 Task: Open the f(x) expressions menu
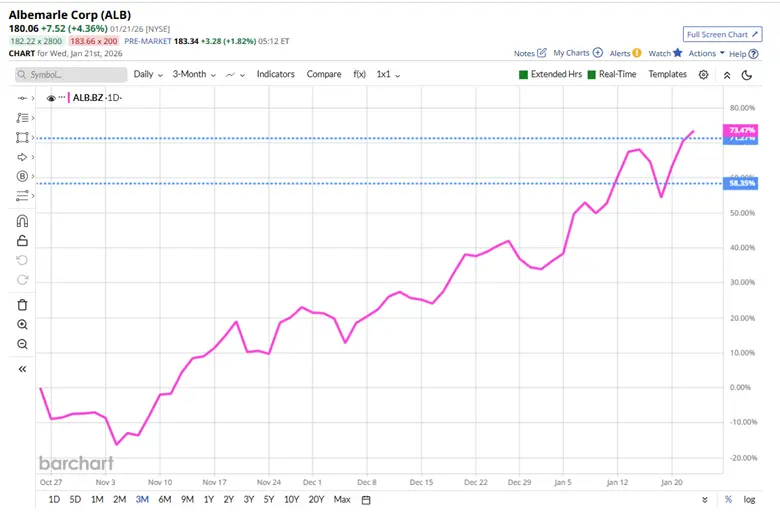[x=359, y=74]
